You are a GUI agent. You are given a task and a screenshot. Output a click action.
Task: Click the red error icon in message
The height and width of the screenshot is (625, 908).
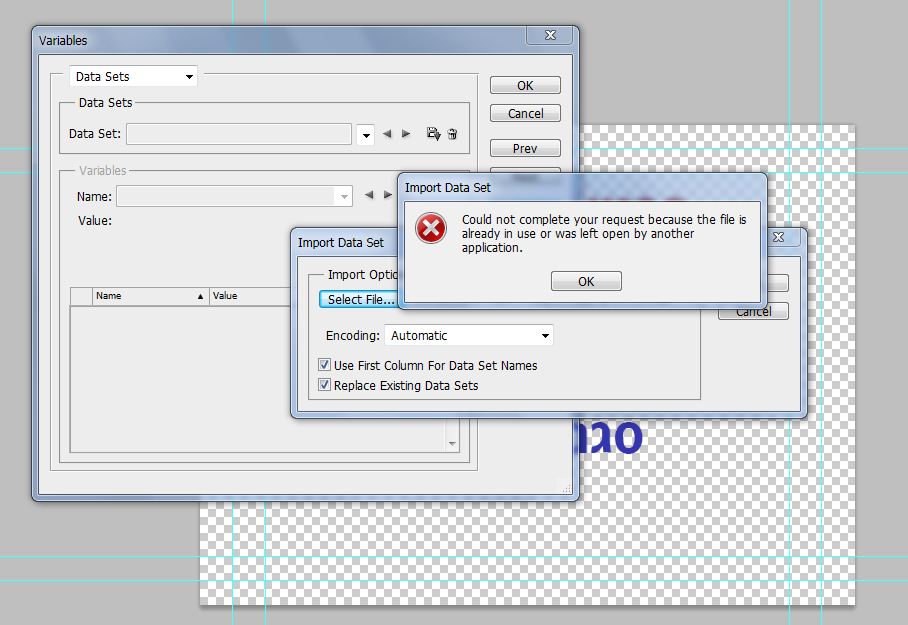click(431, 228)
